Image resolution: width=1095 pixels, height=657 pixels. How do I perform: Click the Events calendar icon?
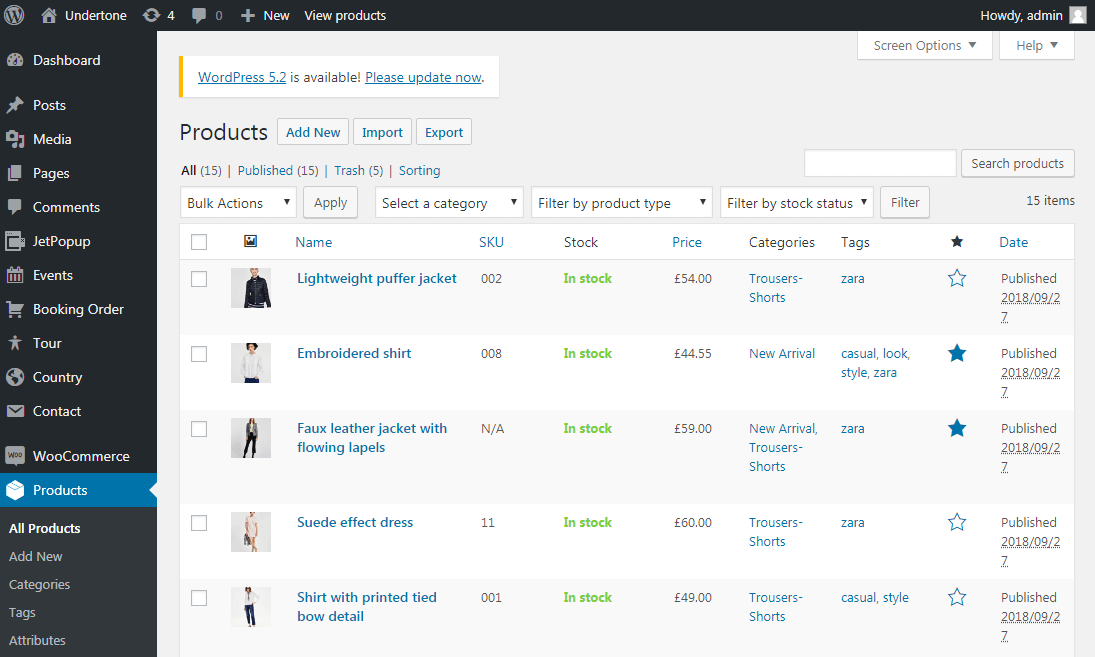click(x=15, y=275)
